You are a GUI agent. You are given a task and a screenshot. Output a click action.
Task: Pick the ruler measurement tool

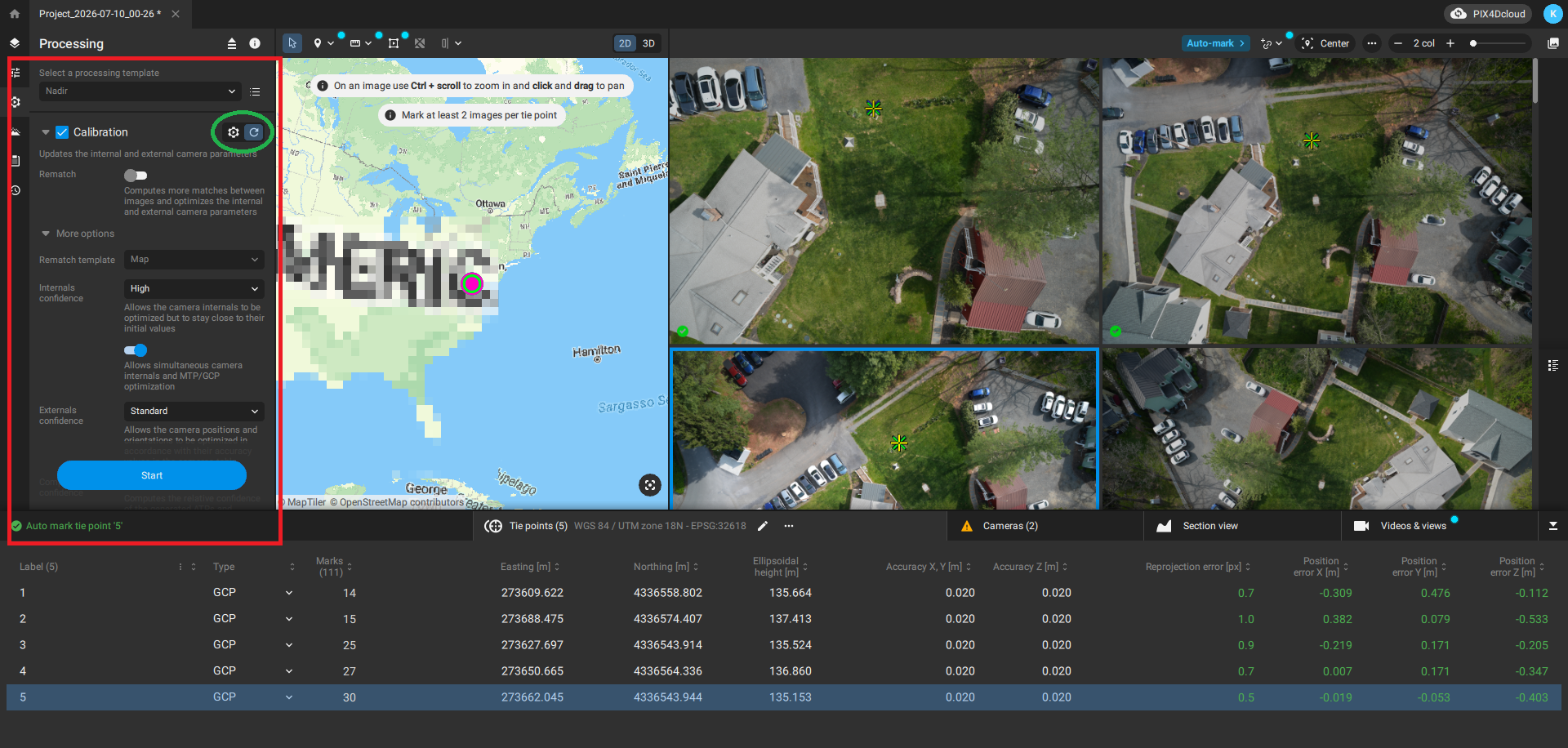tap(355, 43)
